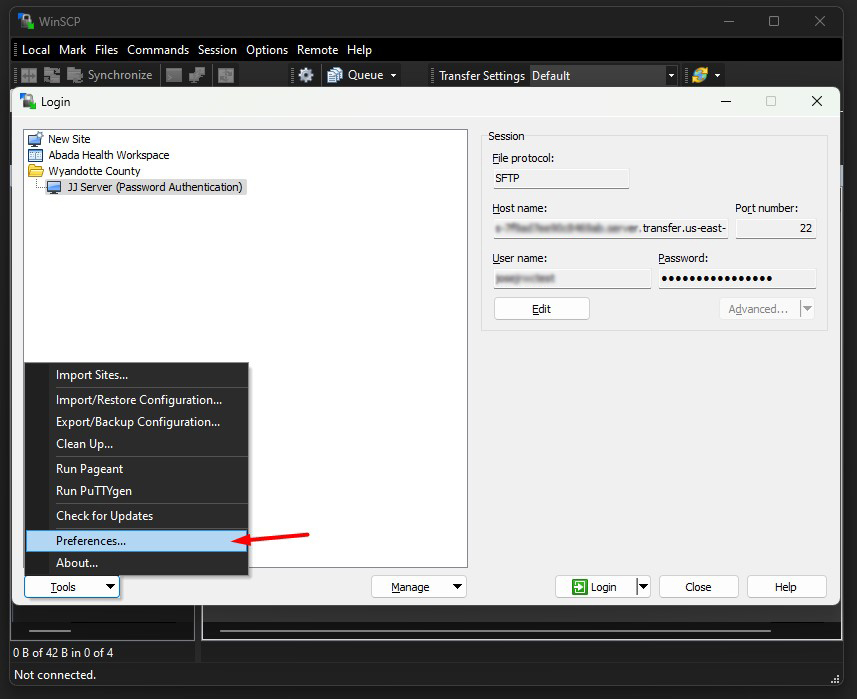This screenshot has height=699, width=857.
Task: Click the disabled icon left of the gear
Action: pos(226,75)
